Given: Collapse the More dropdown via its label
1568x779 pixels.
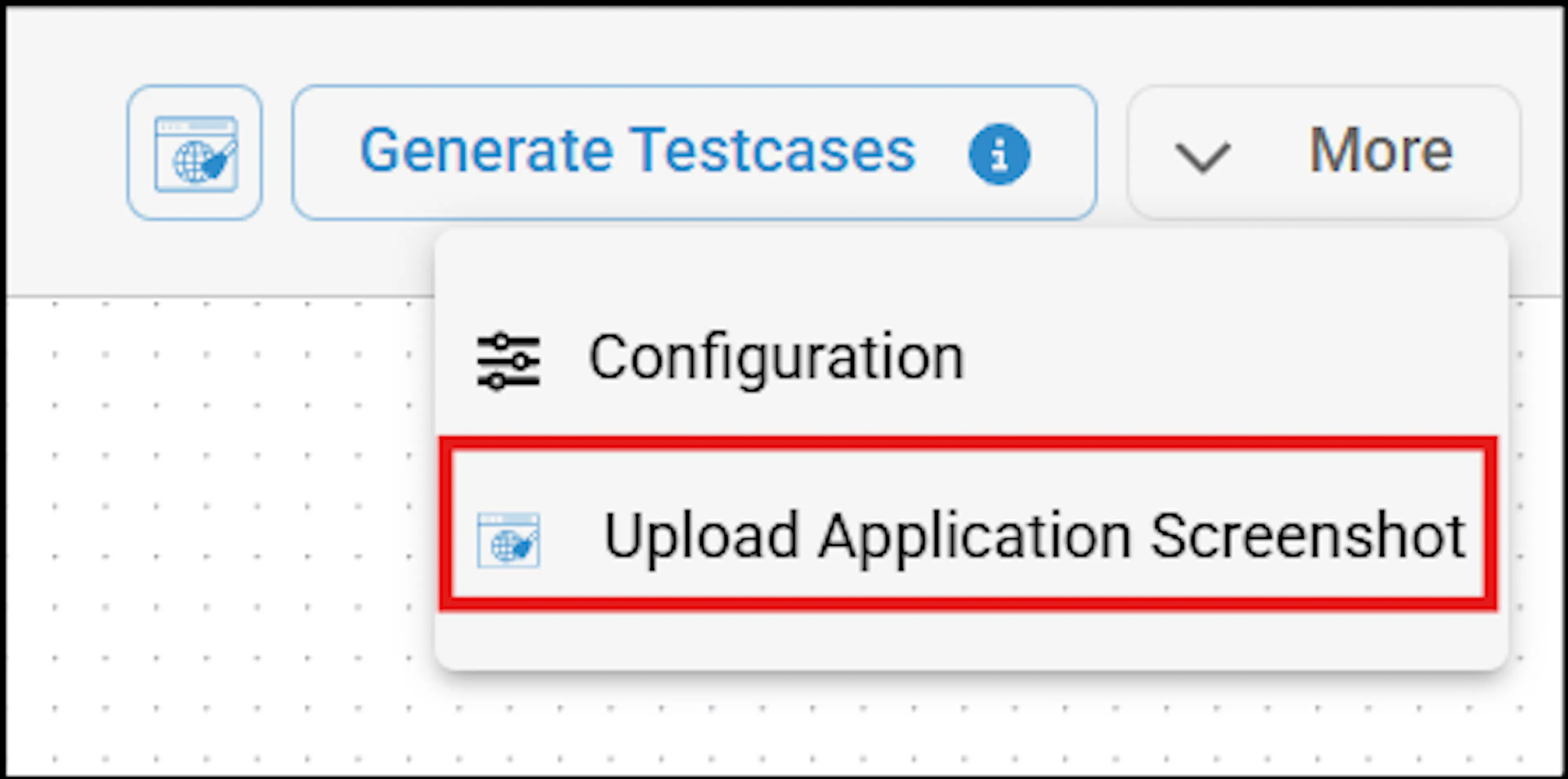Looking at the screenshot, I should pos(1381,150).
